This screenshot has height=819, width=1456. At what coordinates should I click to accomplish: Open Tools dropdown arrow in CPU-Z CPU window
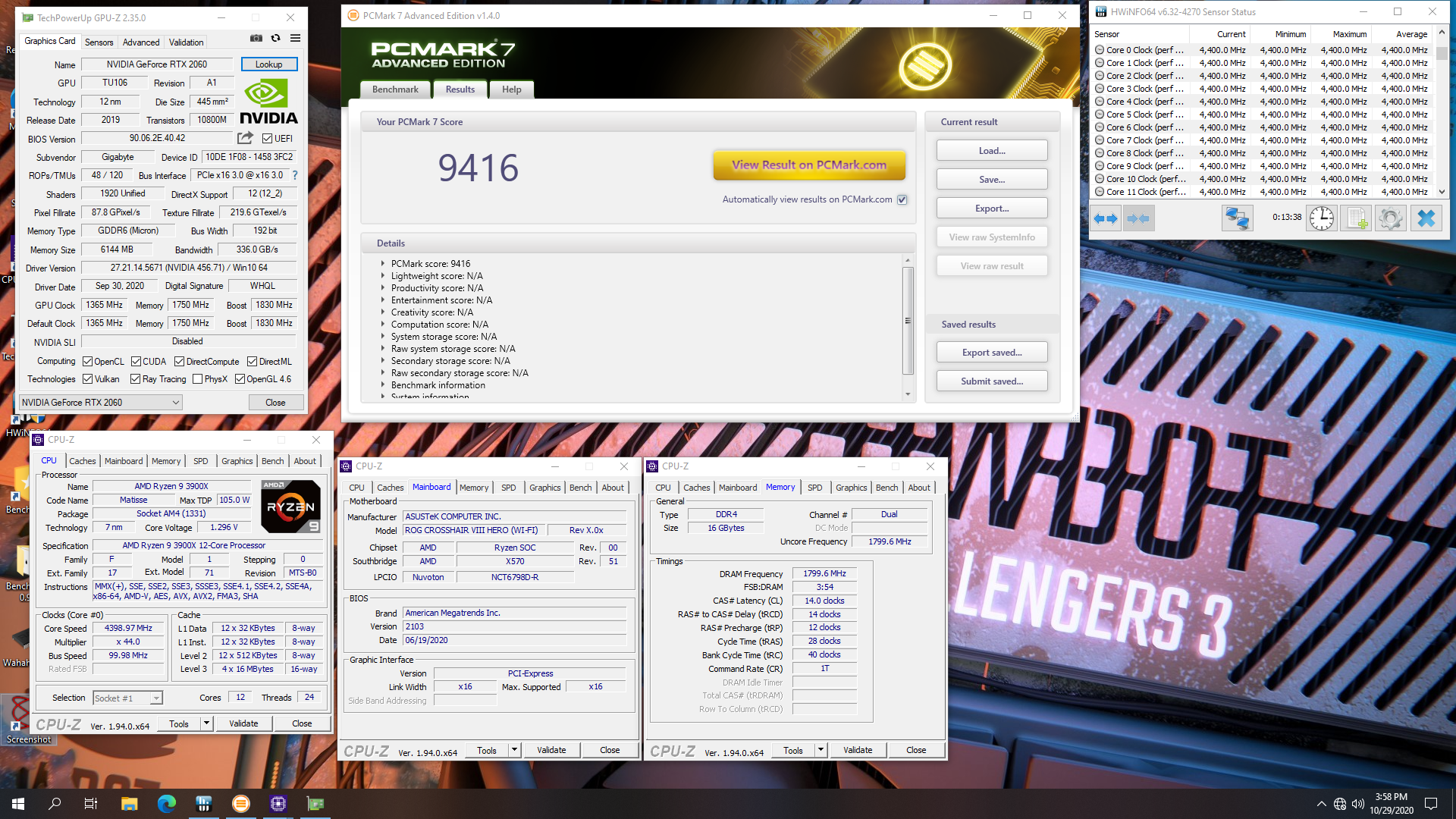(206, 723)
